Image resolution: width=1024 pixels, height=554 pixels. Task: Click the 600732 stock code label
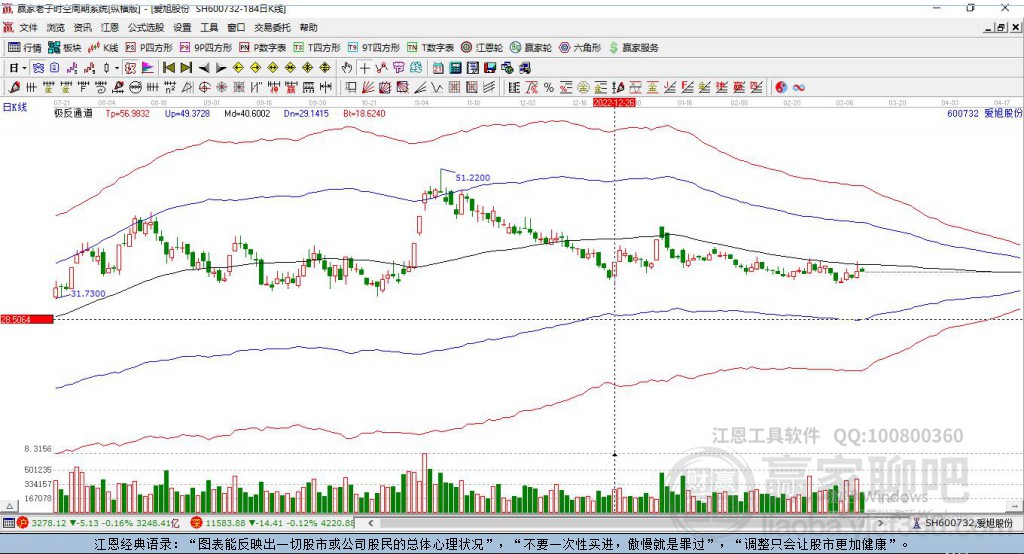963,113
